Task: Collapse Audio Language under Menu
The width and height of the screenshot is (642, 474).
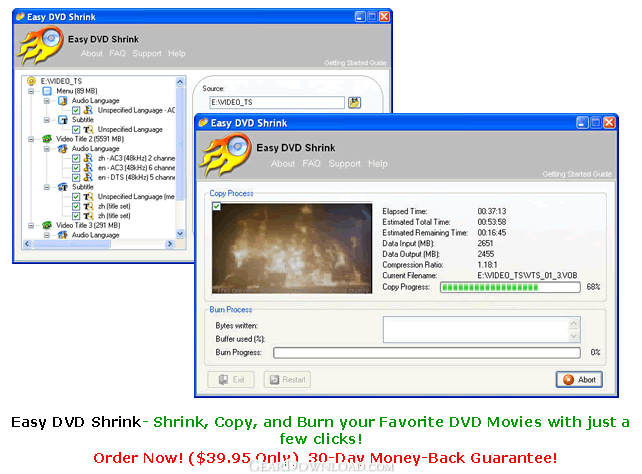Action: [x=47, y=100]
